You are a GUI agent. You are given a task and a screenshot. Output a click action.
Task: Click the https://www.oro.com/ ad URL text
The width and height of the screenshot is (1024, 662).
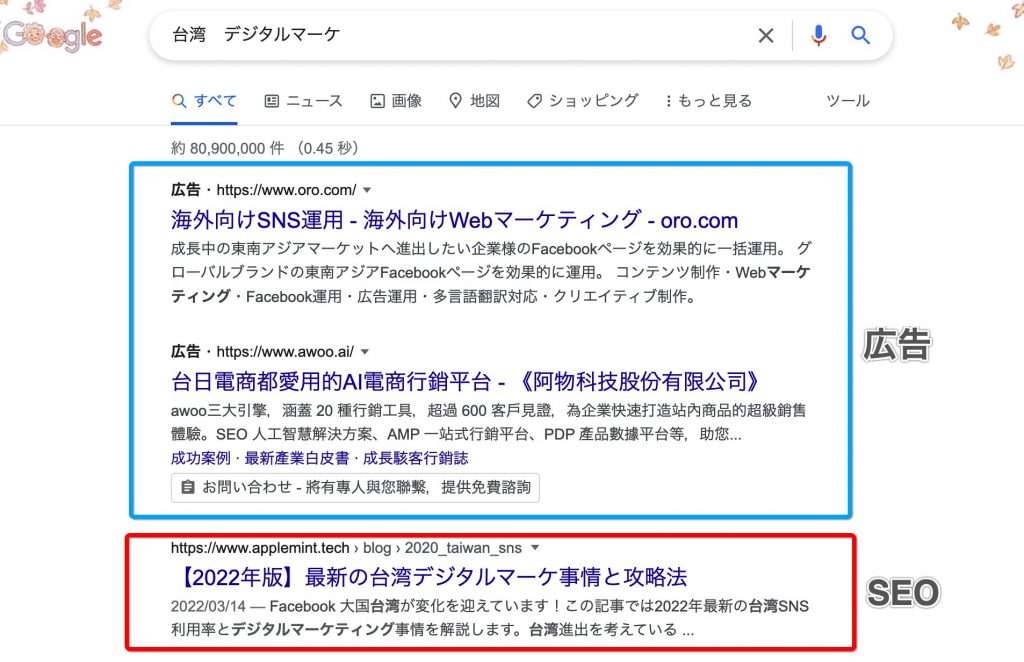coord(286,190)
